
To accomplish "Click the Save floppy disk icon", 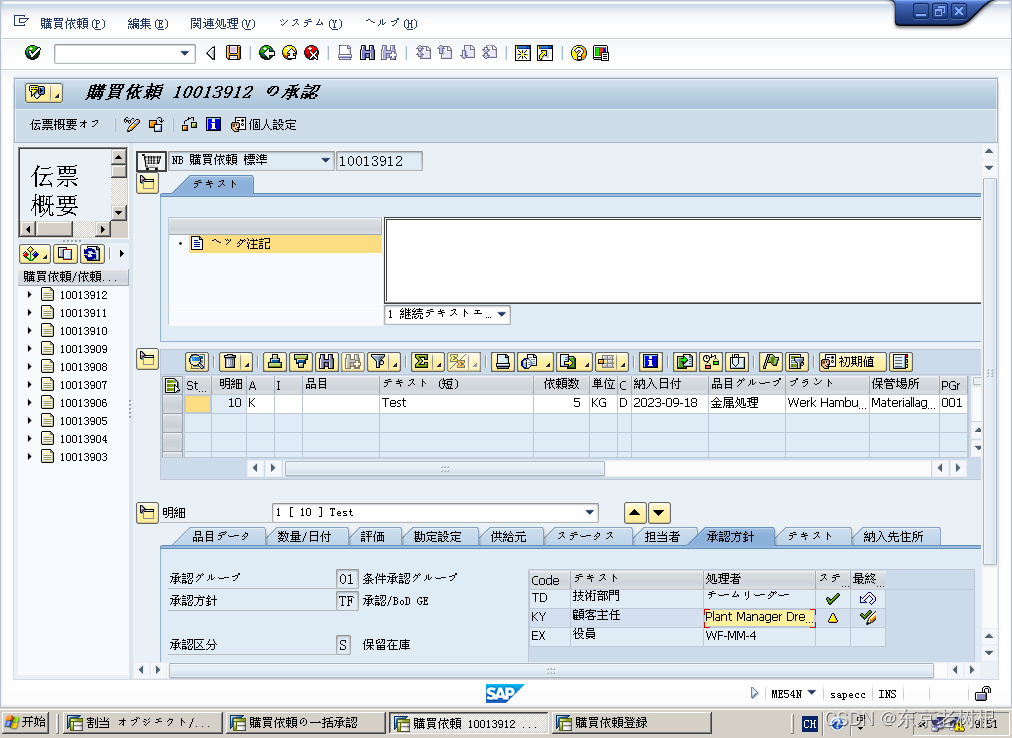I will tap(233, 53).
